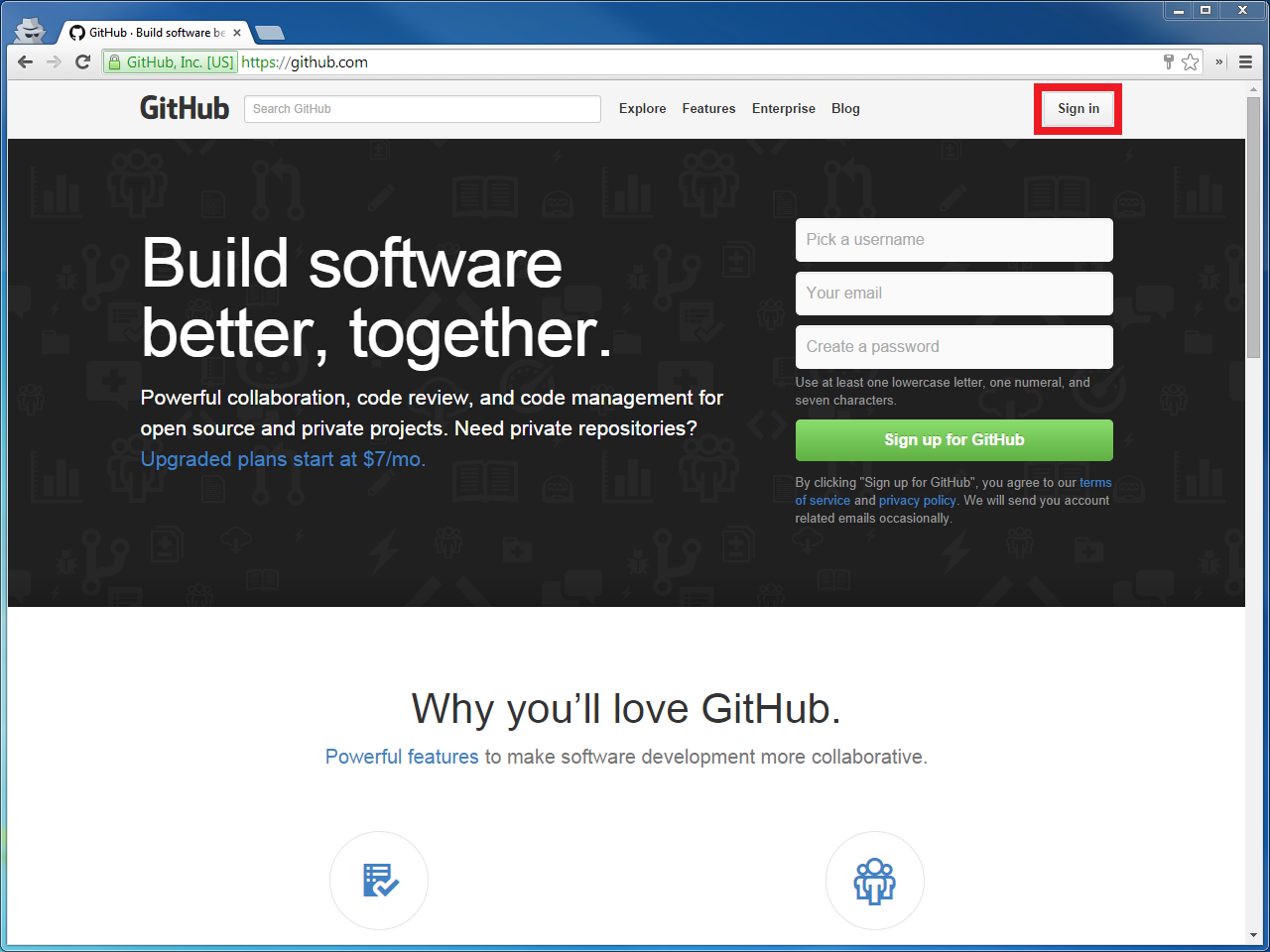
Task: Click the saved password key icon
Action: [1169, 61]
